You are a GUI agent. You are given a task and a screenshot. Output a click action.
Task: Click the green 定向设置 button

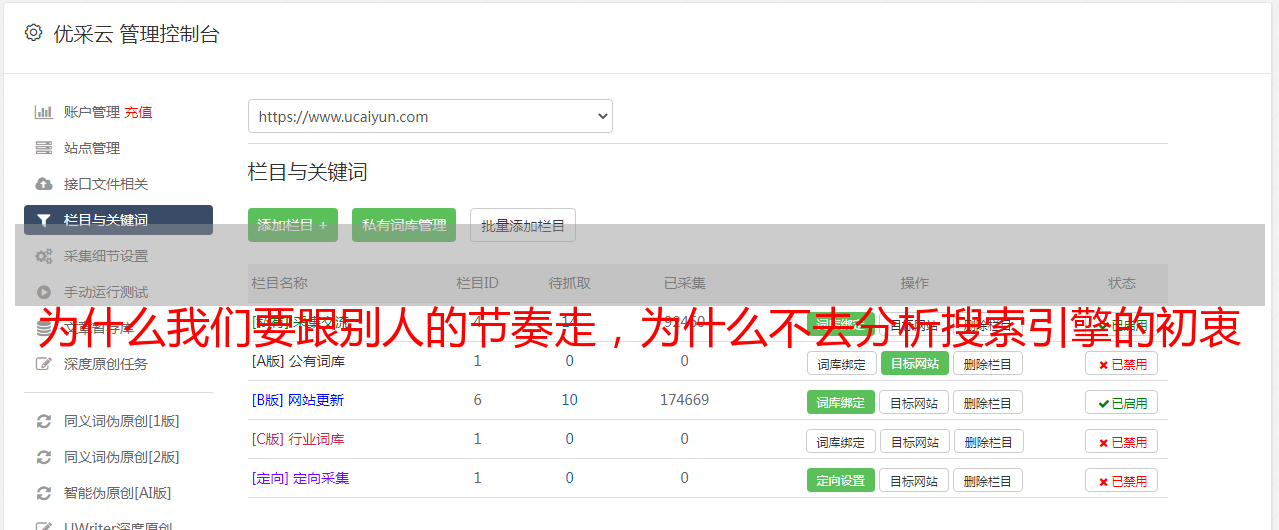pos(841,480)
